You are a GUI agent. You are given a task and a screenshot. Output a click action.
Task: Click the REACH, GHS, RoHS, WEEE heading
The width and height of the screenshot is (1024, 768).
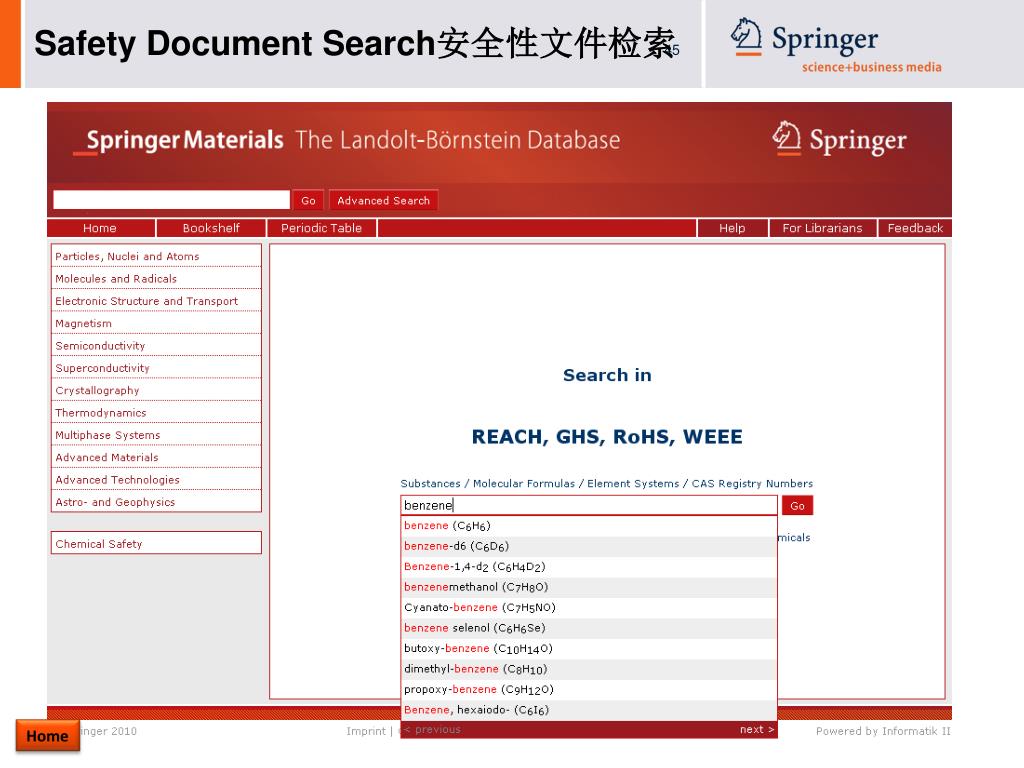tap(607, 436)
